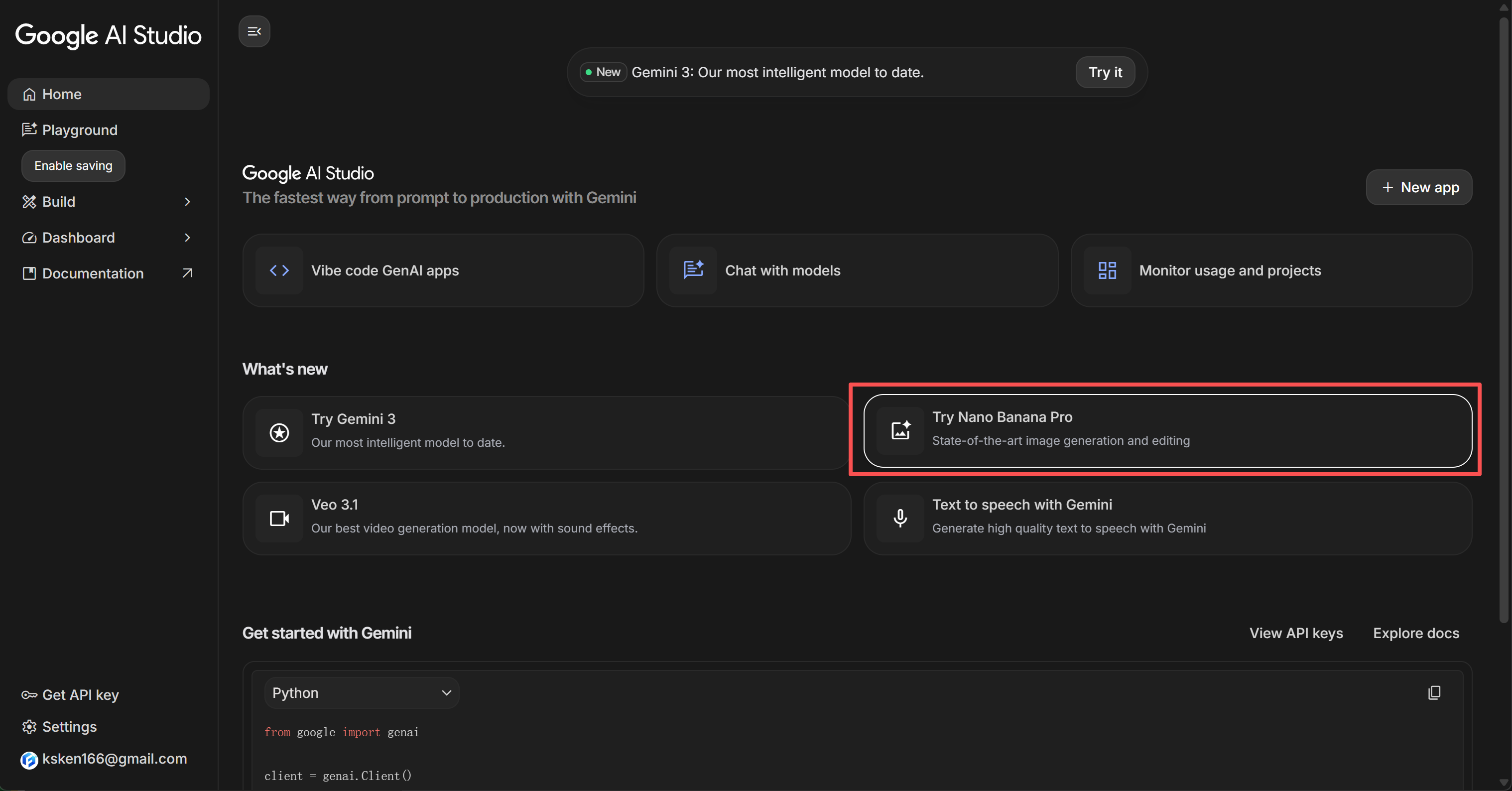Screen dimensions: 1512x791
Task: Click the Dashboard gauge icon
Action: click(29, 238)
